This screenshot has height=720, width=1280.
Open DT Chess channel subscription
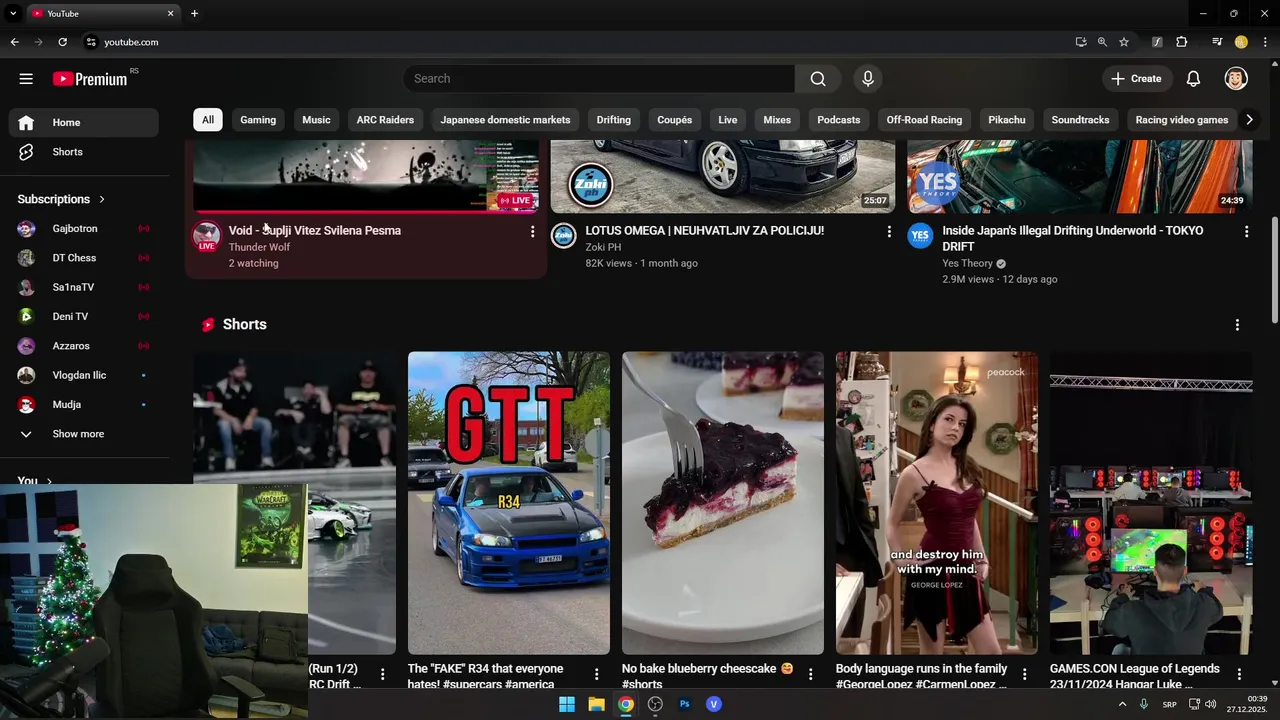(84, 258)
